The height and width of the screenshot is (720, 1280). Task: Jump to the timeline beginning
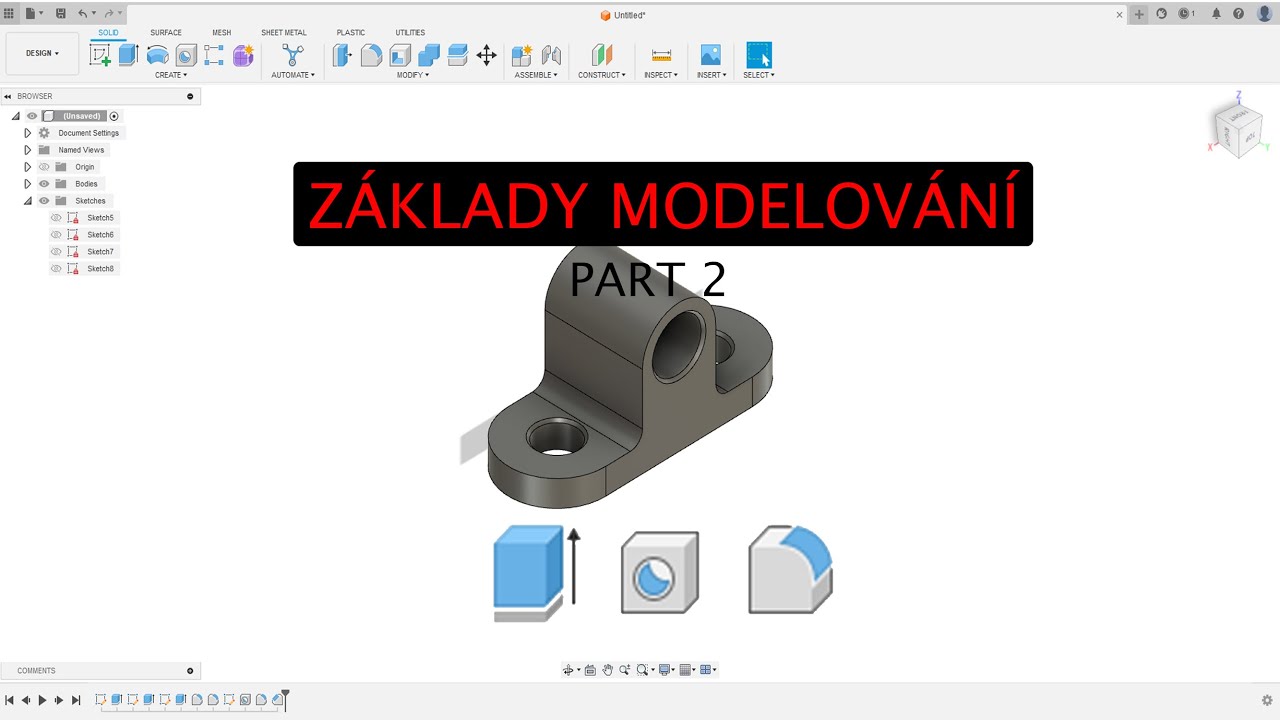pos(9,700)
